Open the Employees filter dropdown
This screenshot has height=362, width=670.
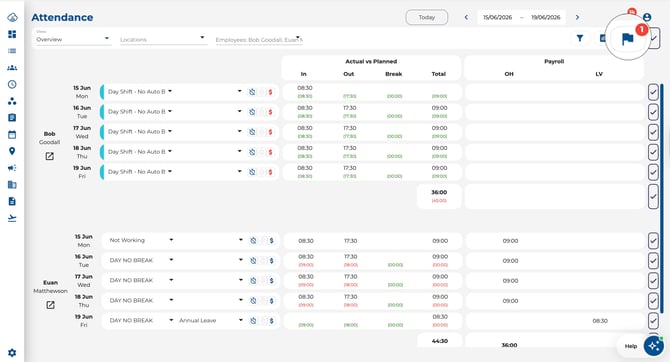(259, 39)
